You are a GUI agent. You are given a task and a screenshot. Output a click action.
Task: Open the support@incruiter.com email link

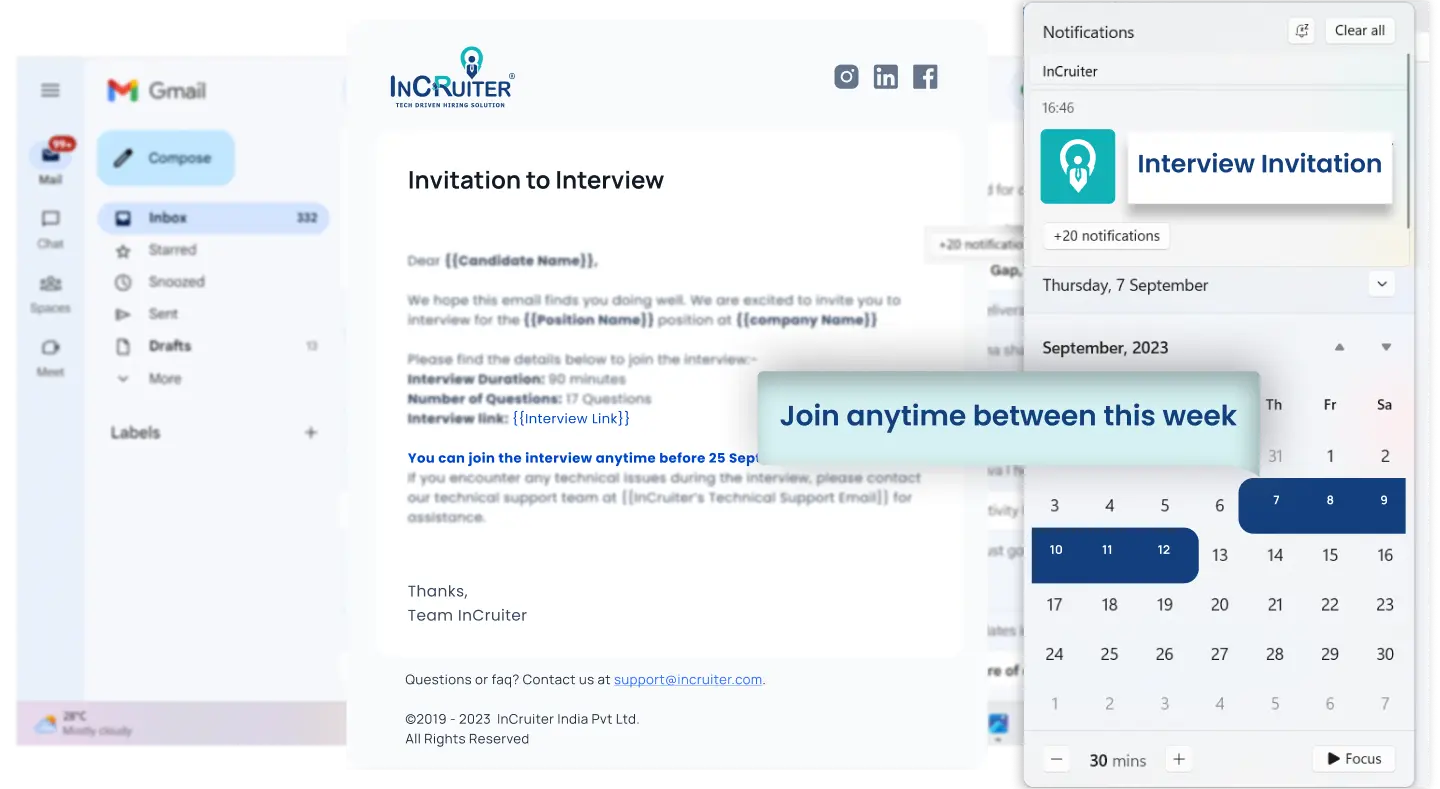click(688, 679)
